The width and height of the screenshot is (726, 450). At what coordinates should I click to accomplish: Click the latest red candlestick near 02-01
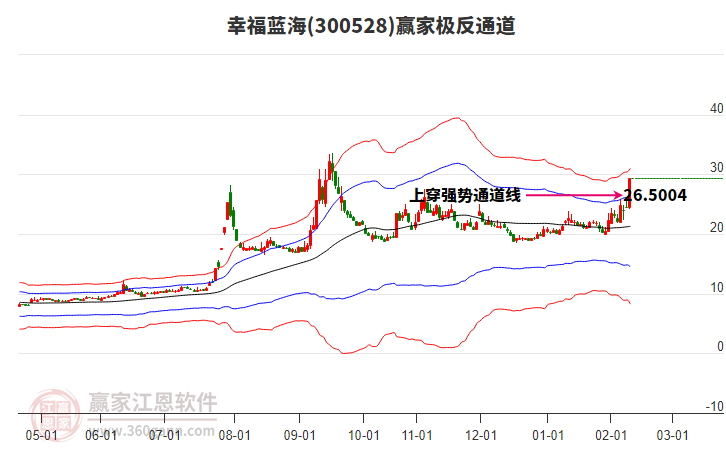tap(630, 193)
